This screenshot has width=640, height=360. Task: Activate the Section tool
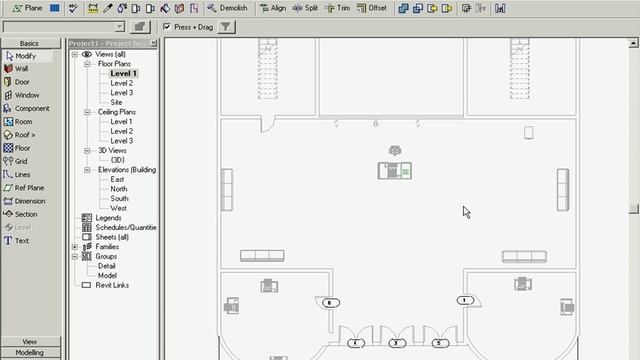tap(21, 214)
